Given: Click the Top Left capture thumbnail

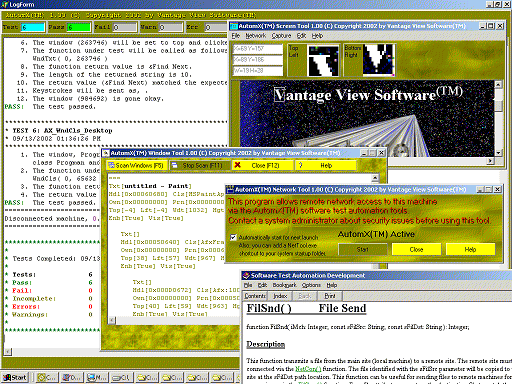Looking at the screenshot, I should tap(323, 61).
